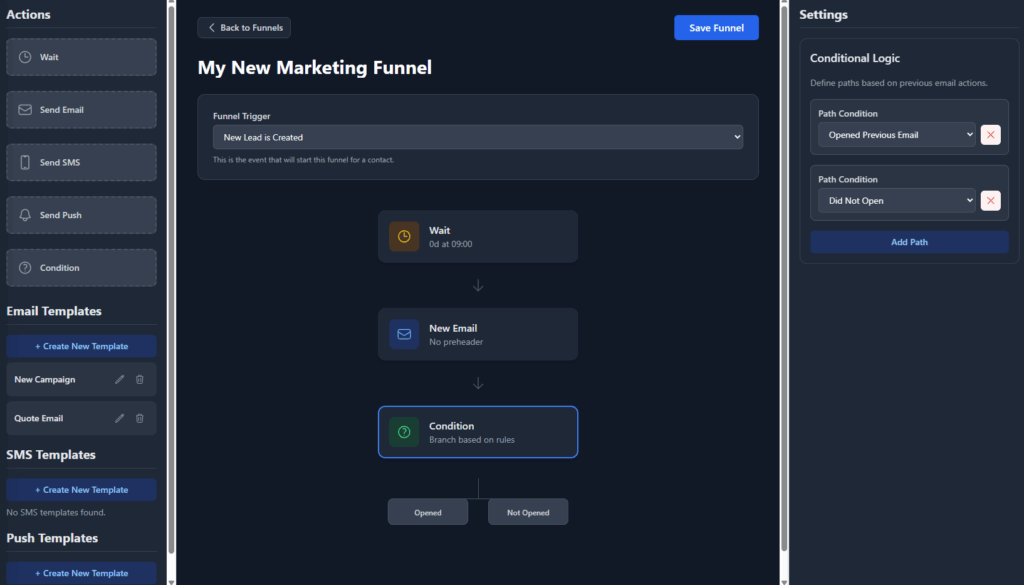Go Back to Funnels

(244, 28)
